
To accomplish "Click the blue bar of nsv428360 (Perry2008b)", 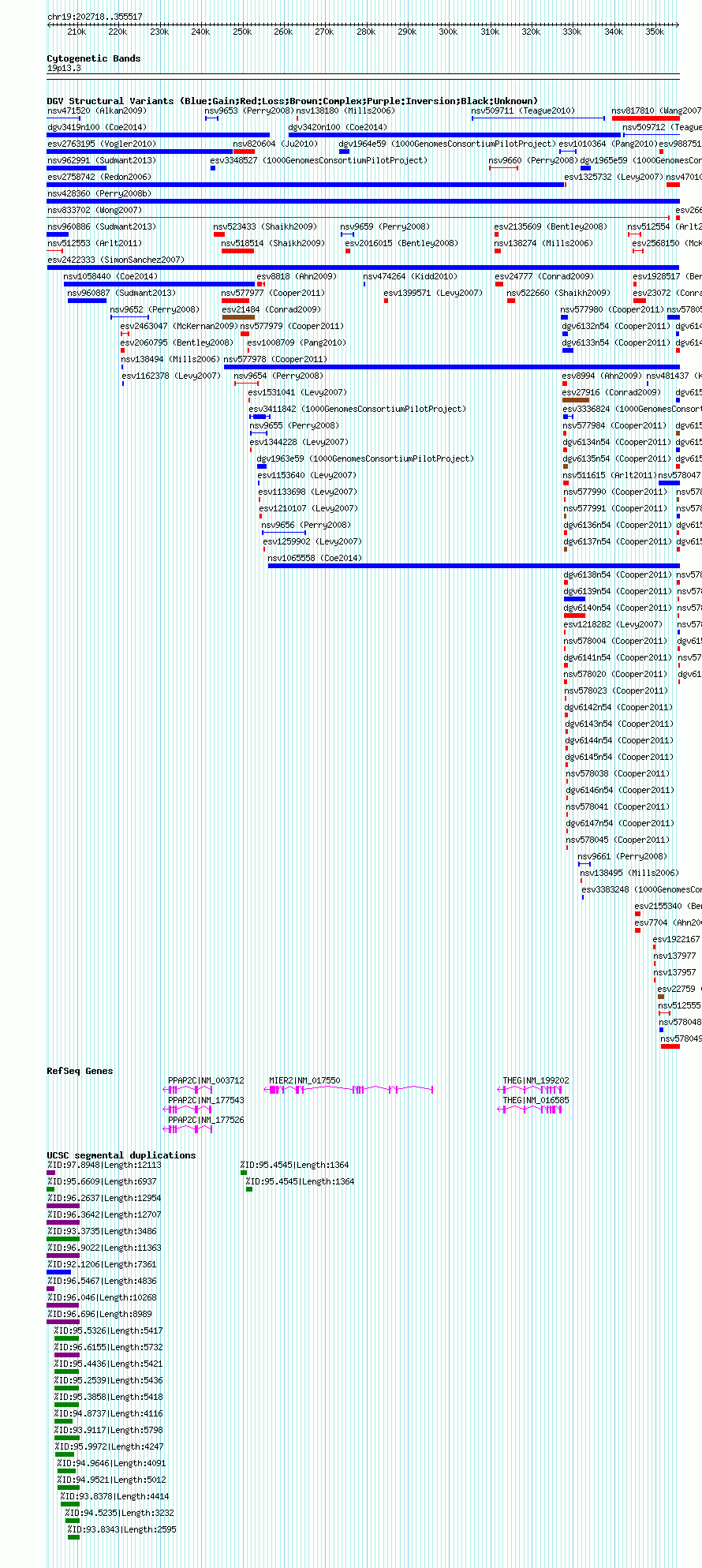I will pos(363,201).
